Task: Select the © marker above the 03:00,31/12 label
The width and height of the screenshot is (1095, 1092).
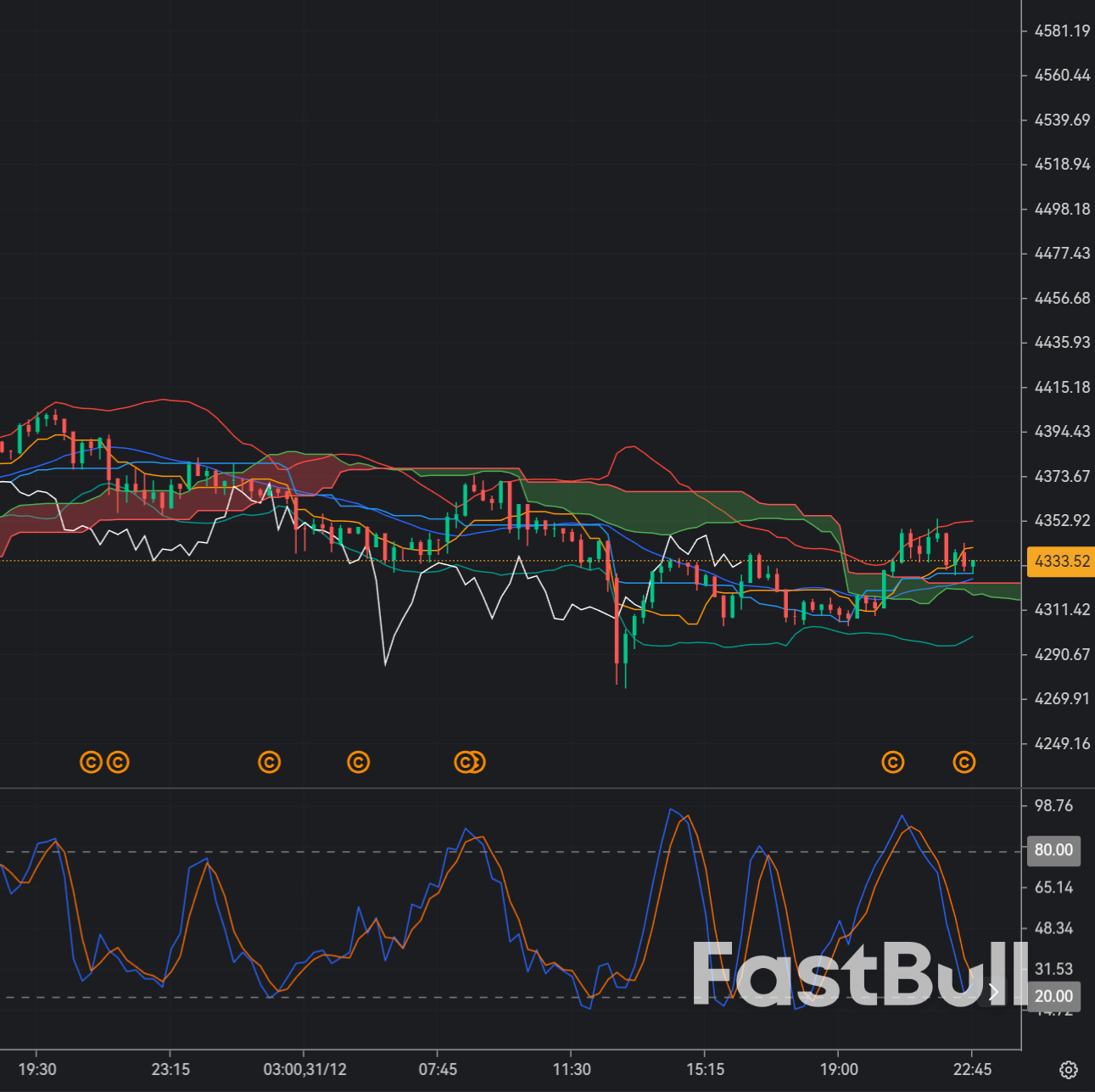Action: (269, 762)
